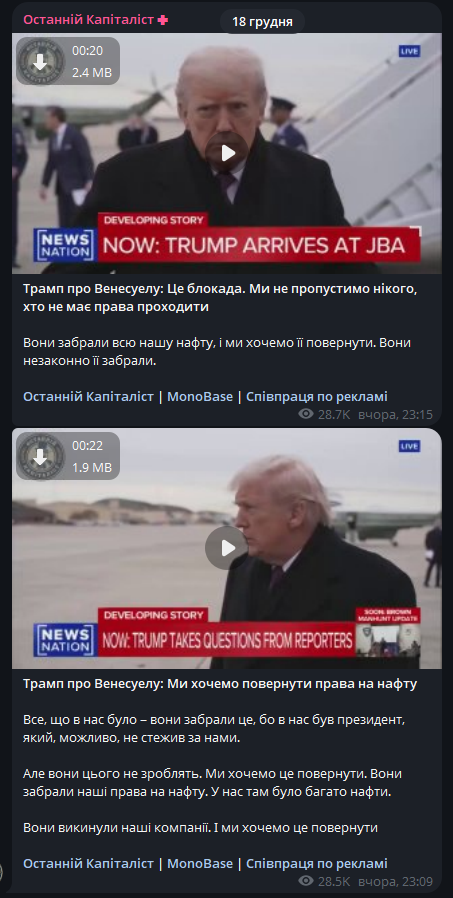
Task: Click the вчора, 23:15 timestamp
Action: (395, 415)
